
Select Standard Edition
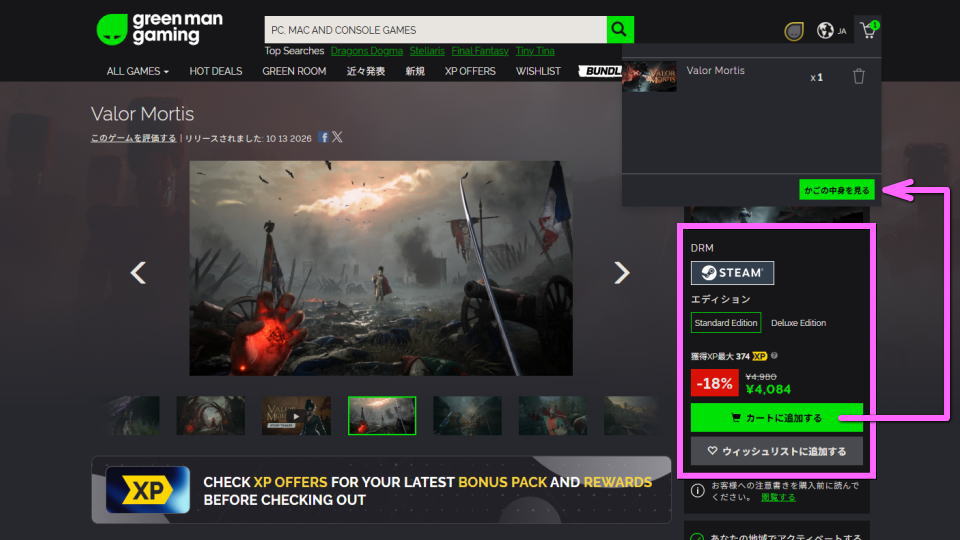click(726, 323)
